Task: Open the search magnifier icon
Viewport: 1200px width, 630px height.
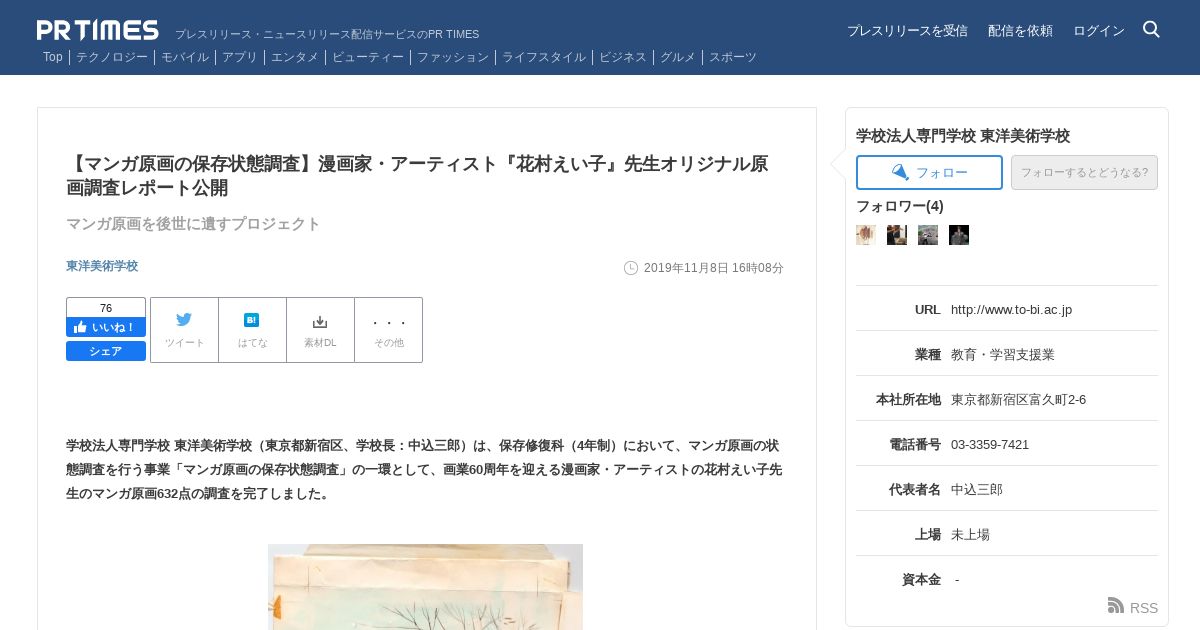Action: (x=1151, y=29)
